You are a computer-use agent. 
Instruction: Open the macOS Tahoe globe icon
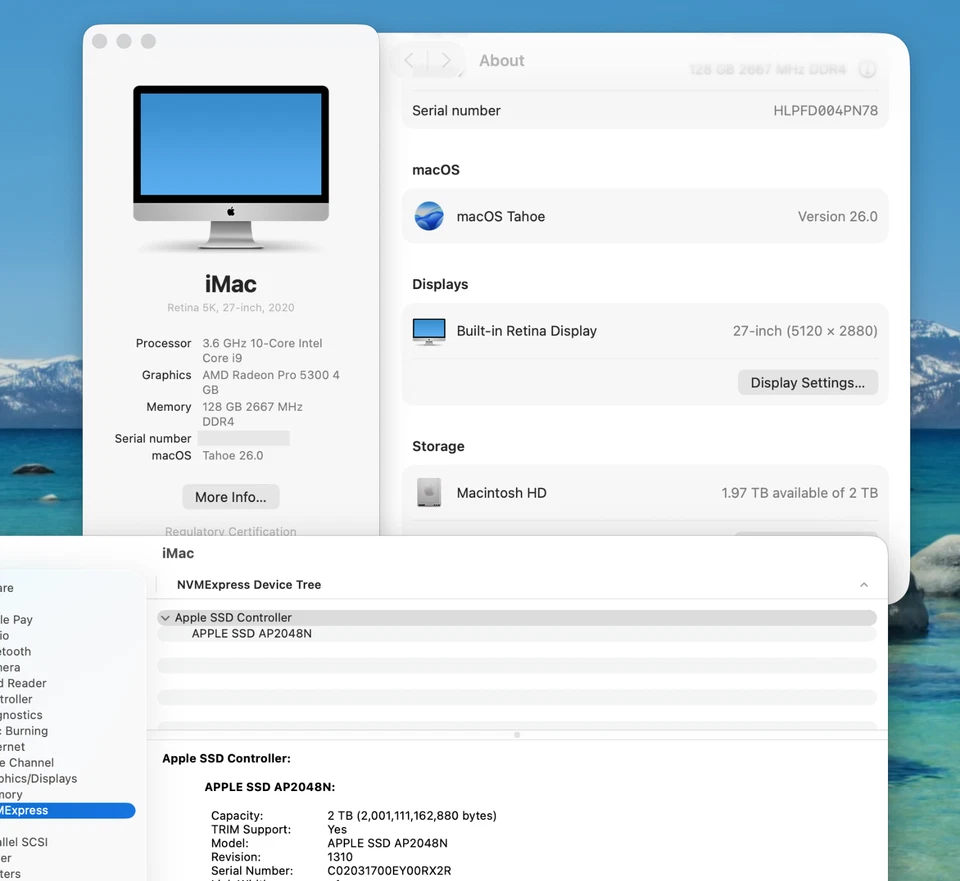tap(428, 216)
